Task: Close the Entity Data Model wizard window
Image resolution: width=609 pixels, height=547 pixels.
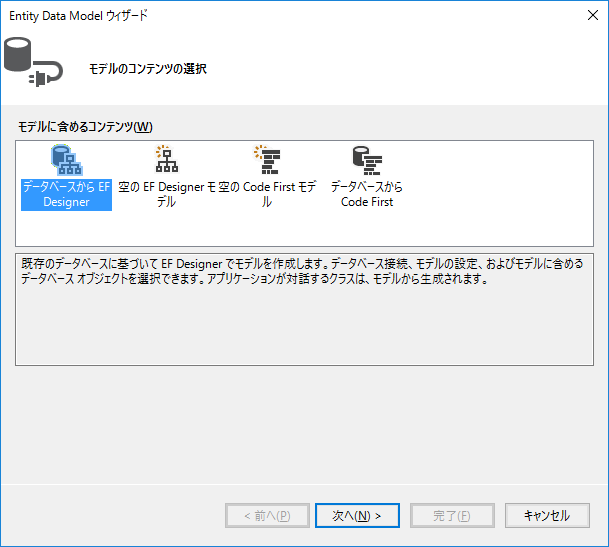Action: pyautogui.click(x=593, y=16)
